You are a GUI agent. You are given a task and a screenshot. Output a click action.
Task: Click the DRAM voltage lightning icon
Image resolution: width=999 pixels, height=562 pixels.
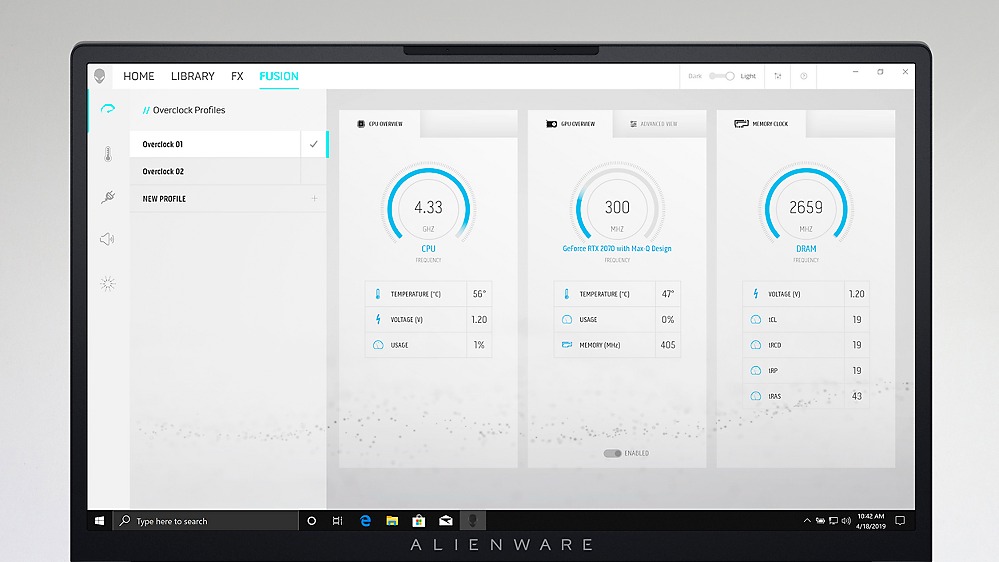[756, 294]
